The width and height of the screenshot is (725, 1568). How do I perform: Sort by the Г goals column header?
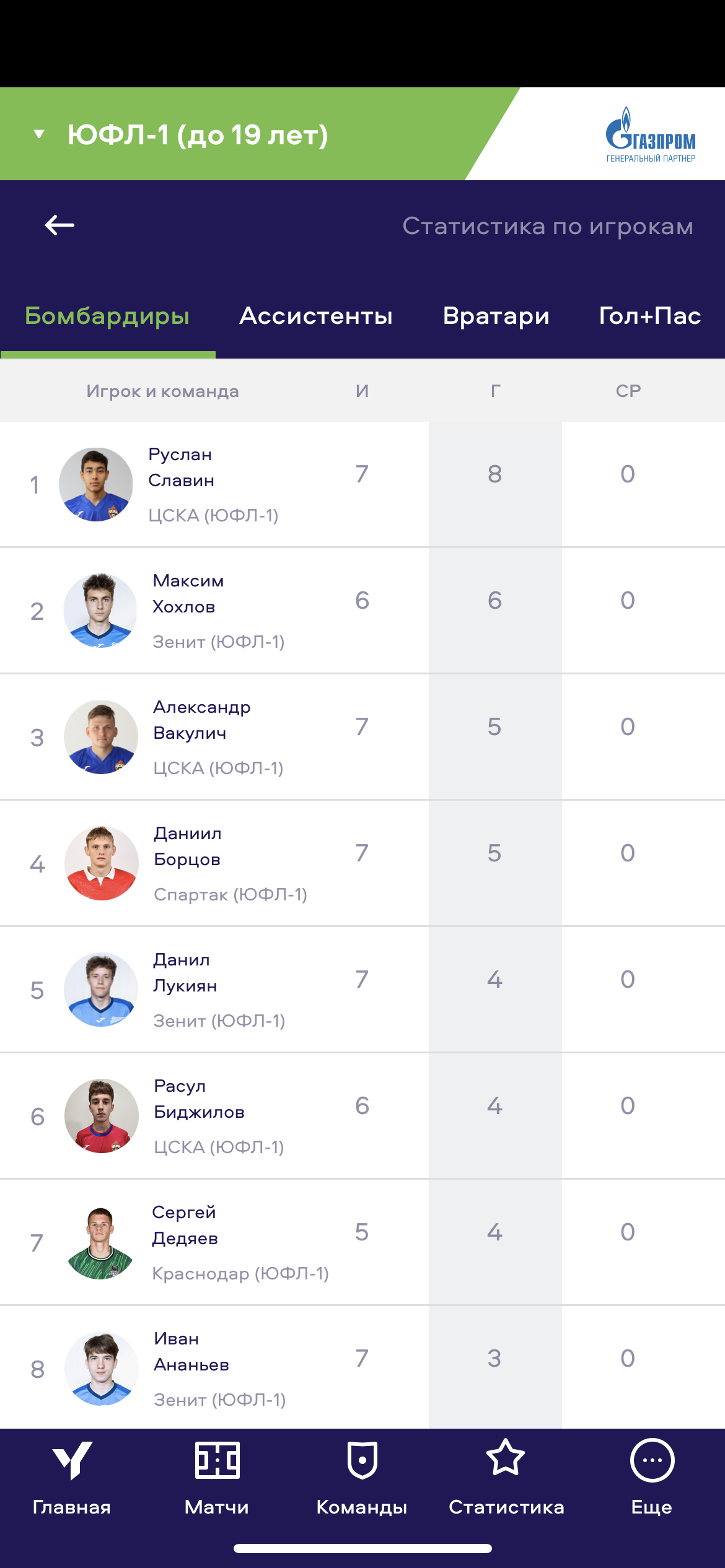pos(495,391)
